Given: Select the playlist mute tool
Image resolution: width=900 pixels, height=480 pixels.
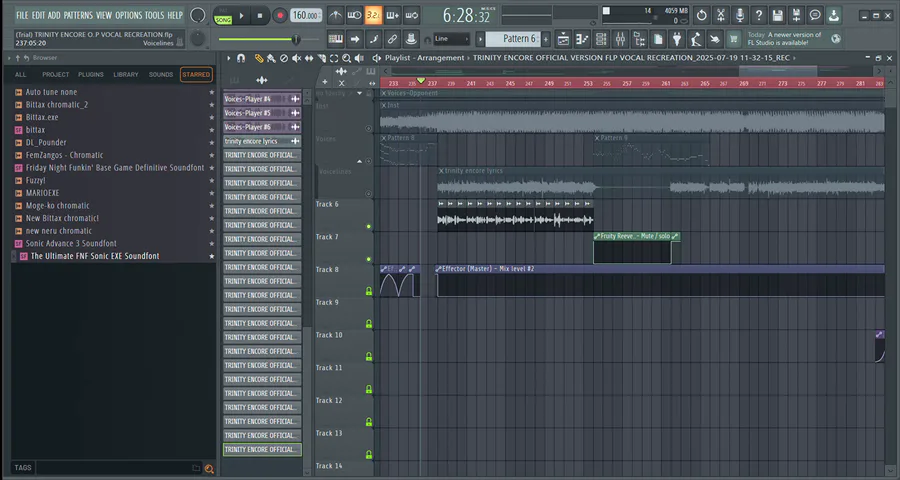Looking at the screenshot, I should [296, 58].
